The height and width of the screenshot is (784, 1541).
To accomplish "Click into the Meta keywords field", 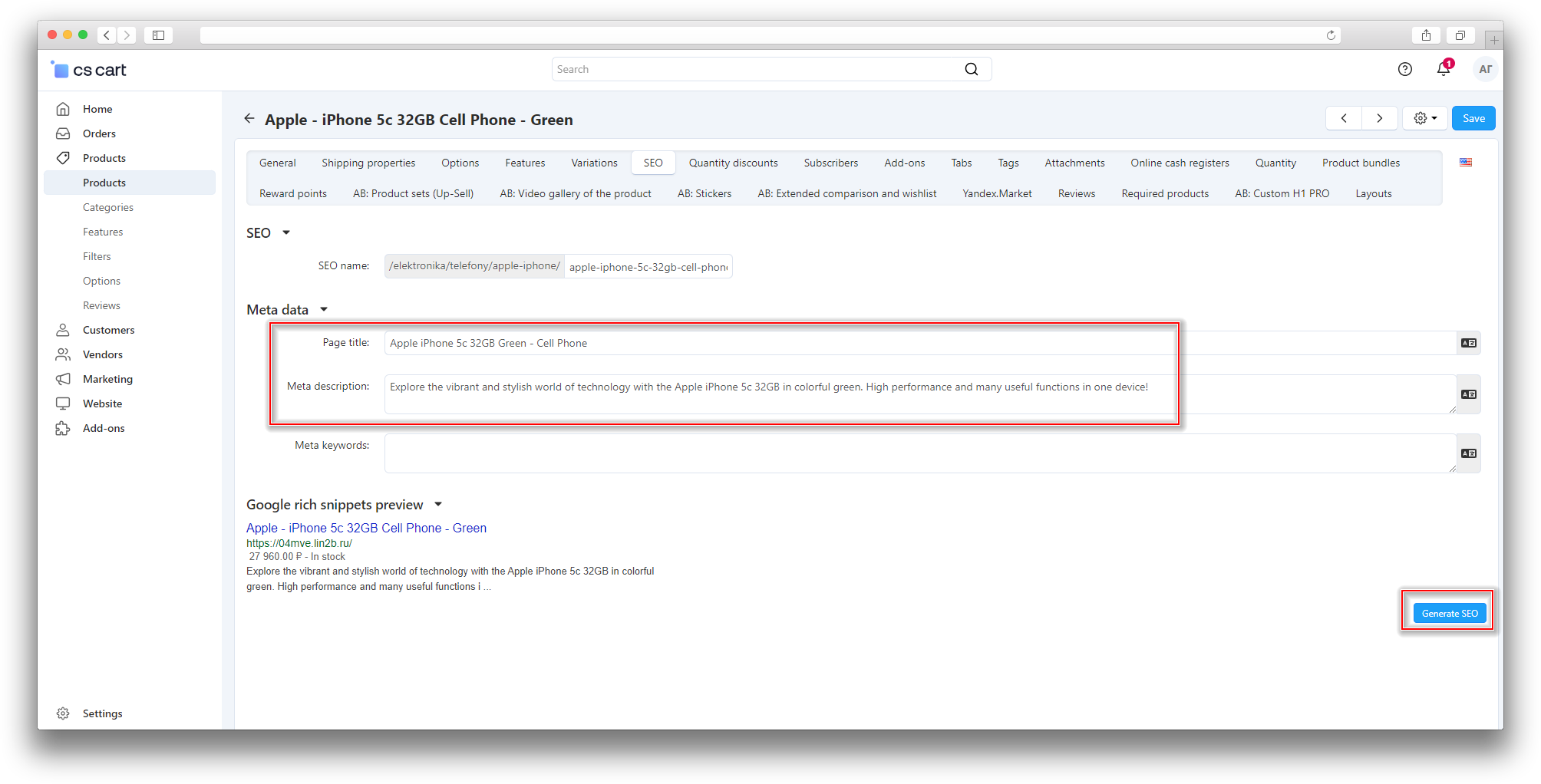I will [919, 453].
